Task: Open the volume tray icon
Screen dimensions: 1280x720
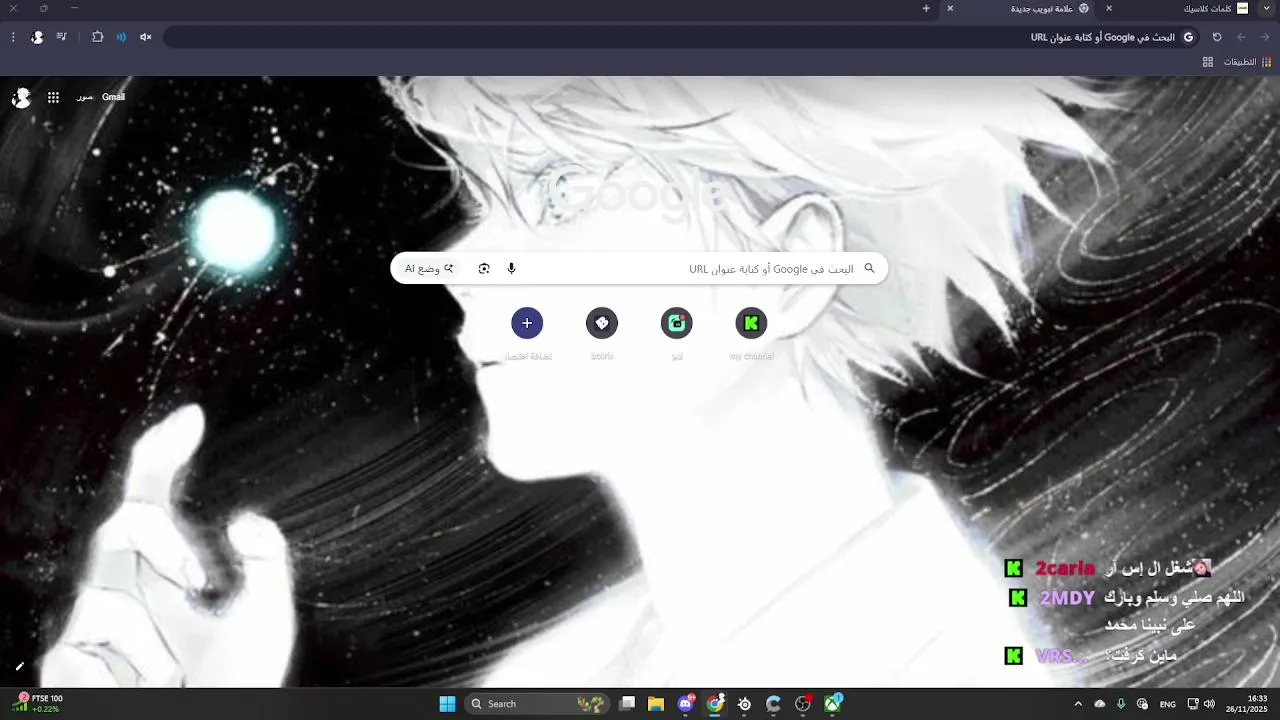Action: click(x=1209, y=704)
